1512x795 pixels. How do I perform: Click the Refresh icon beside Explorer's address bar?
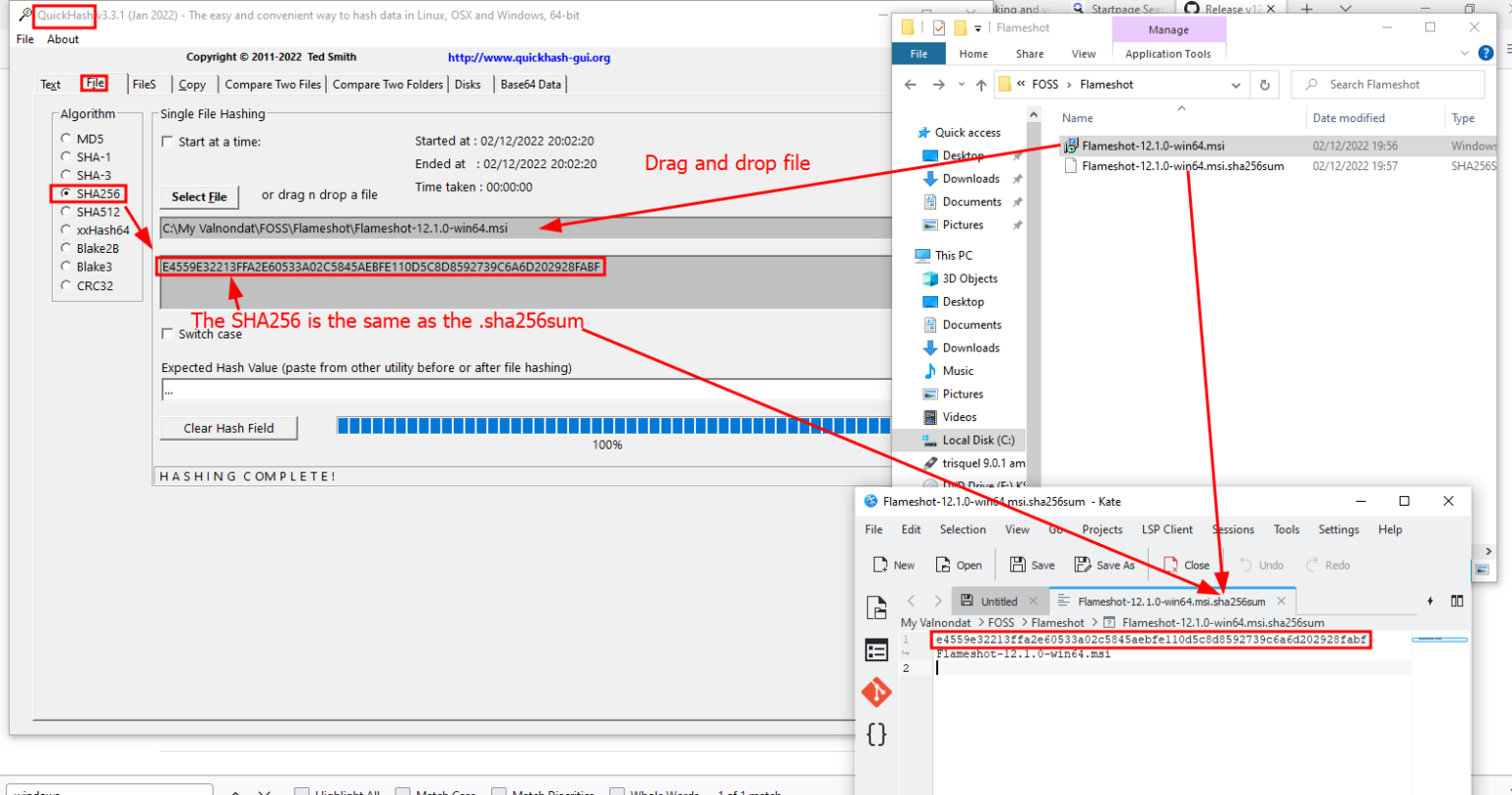click(1264, 84)
